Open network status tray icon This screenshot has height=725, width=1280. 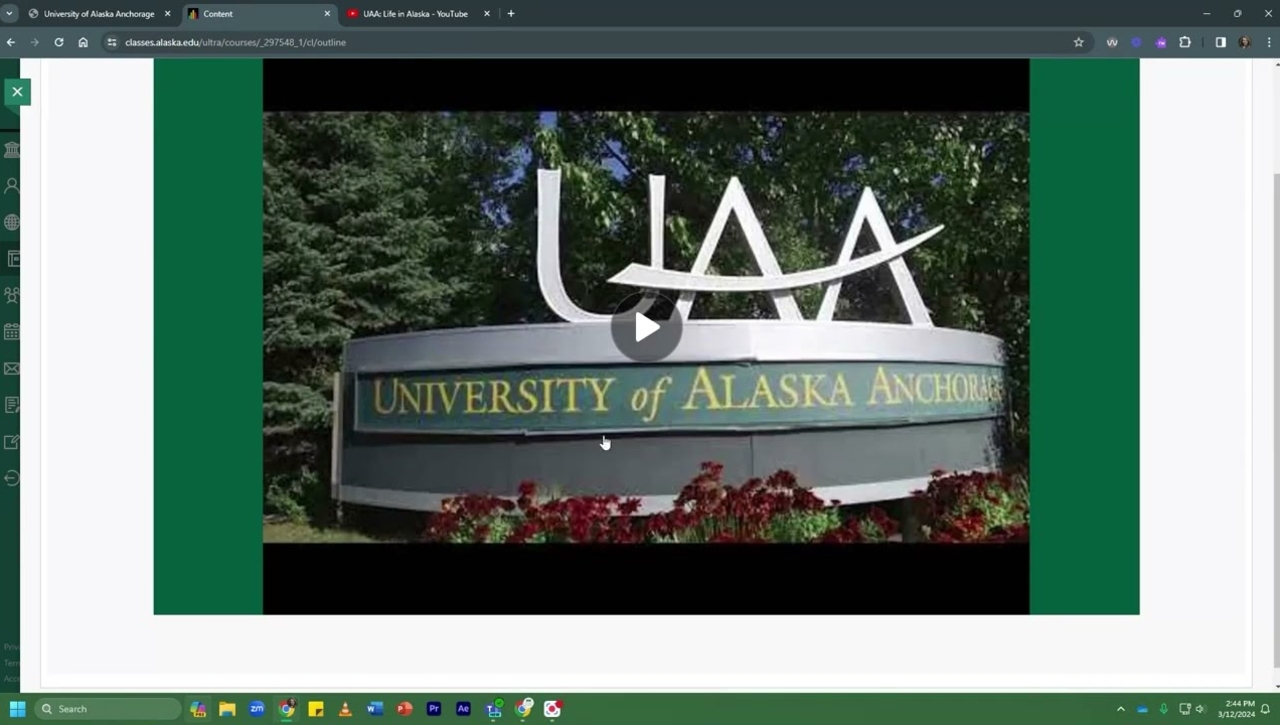[1185, 709]
